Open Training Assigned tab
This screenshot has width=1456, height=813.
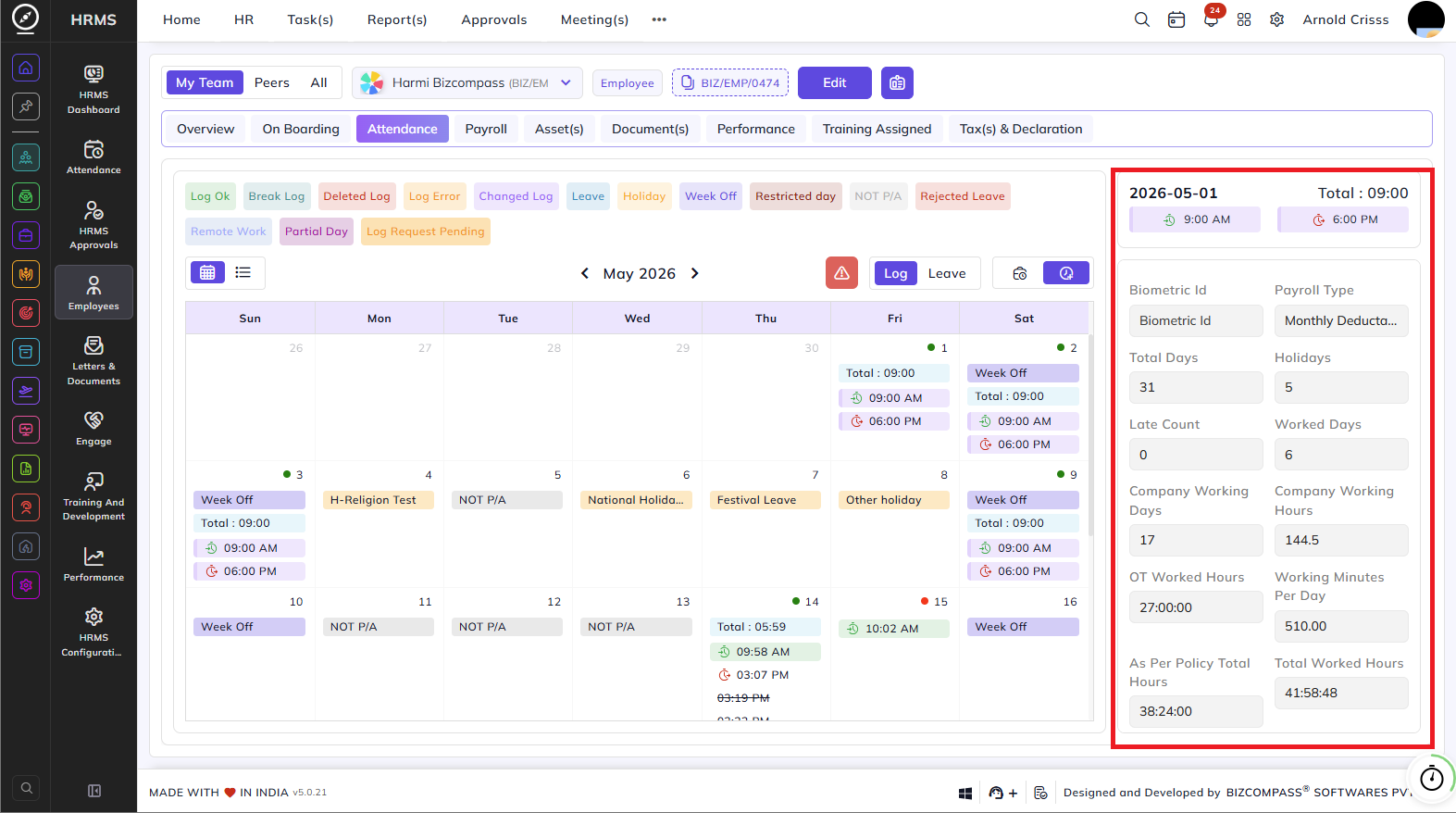877,129
